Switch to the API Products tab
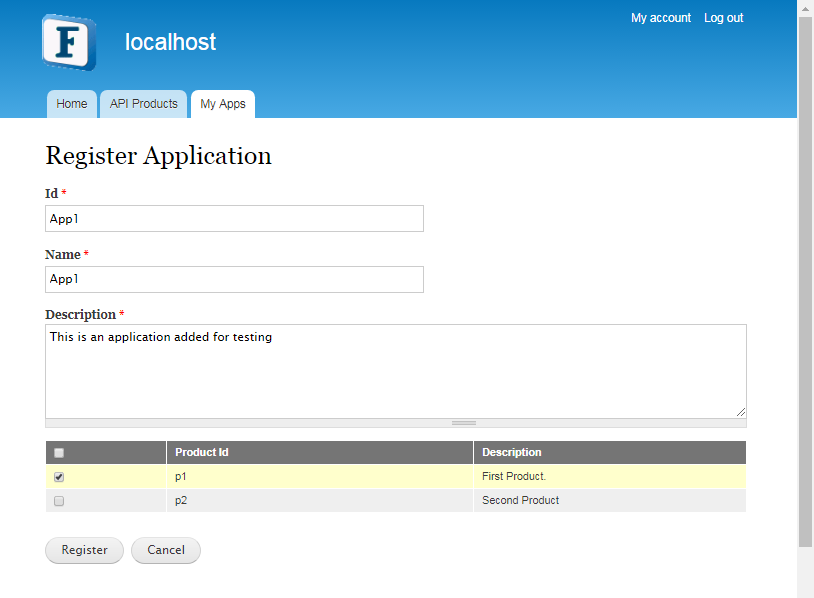The width and height of the screenshot is (814, 598). (143, 104)
